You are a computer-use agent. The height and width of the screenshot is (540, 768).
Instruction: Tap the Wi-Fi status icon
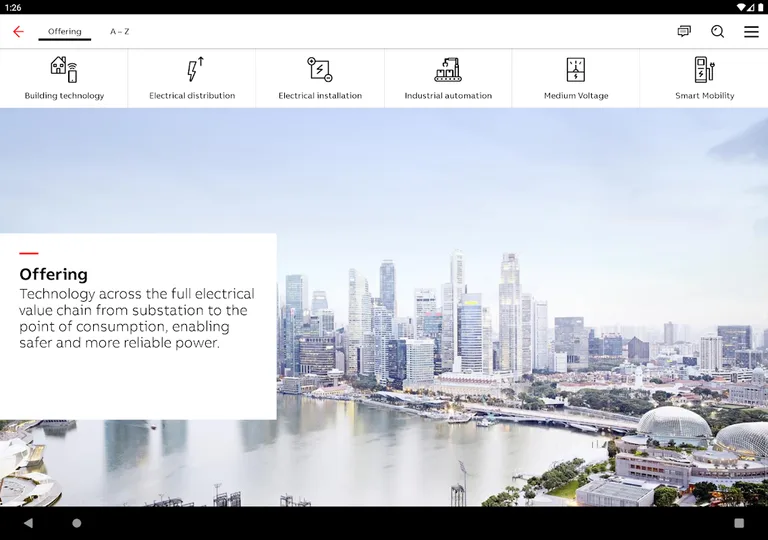[741, 7]
